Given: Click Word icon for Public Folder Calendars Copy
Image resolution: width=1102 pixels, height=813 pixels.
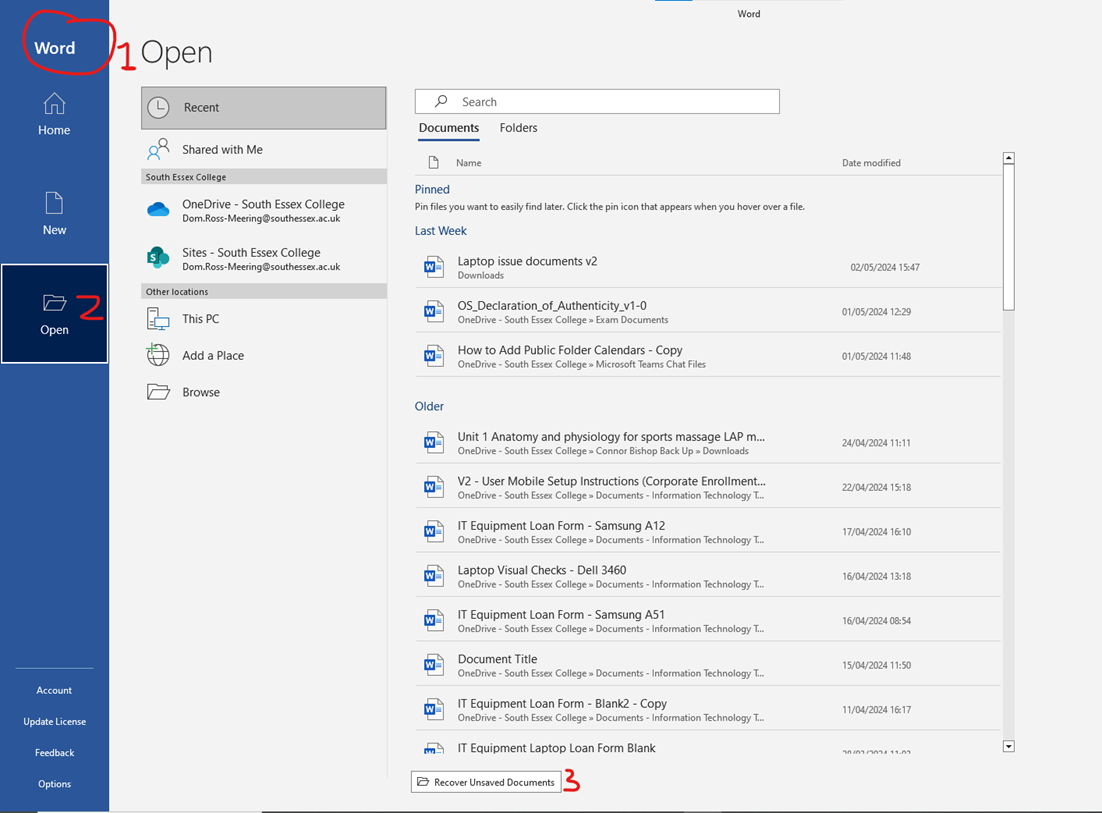Looking at the screenshot, I should (x=434, y=356).
